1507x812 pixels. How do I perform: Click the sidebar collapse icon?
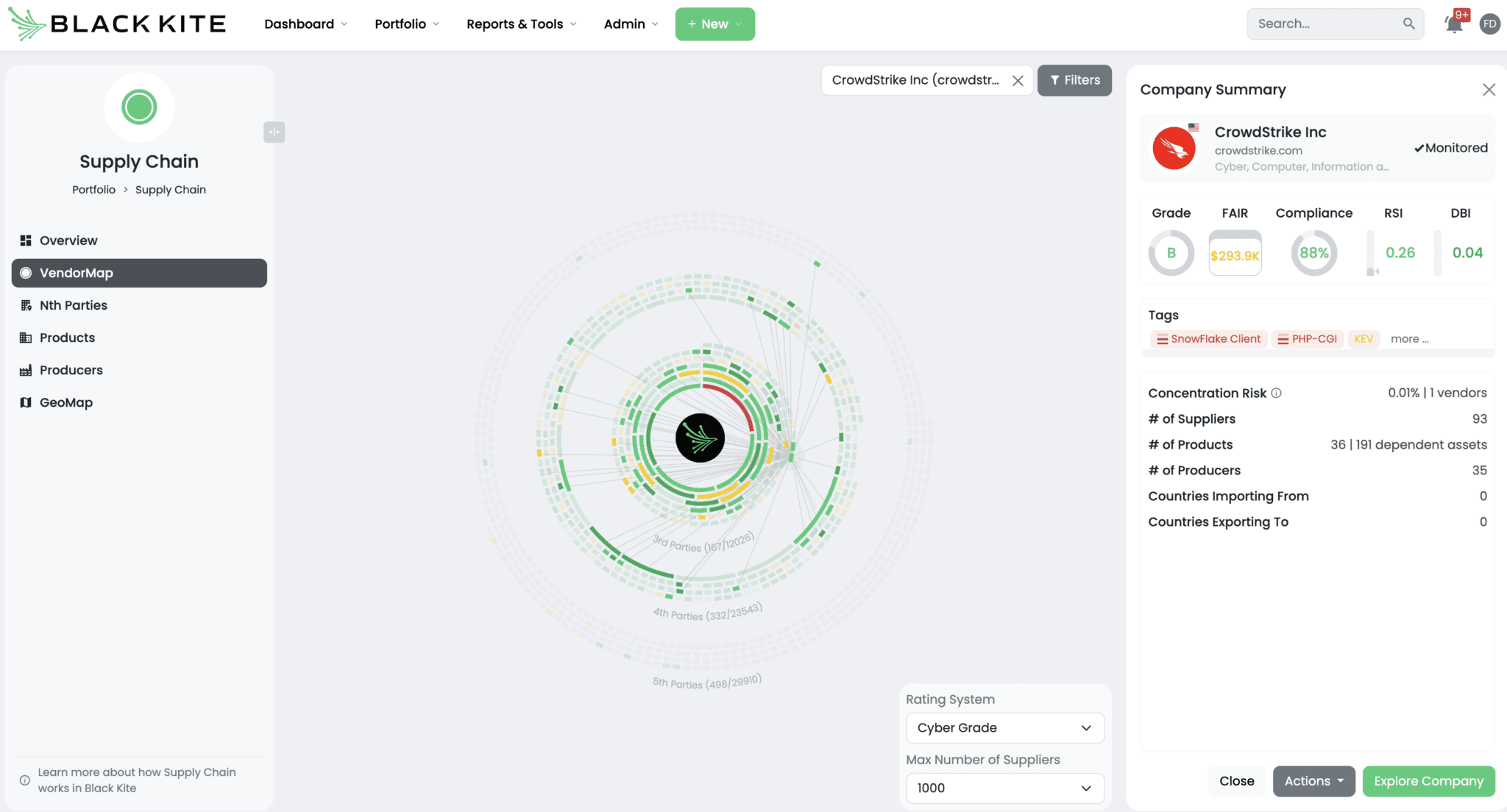[274, 132]
